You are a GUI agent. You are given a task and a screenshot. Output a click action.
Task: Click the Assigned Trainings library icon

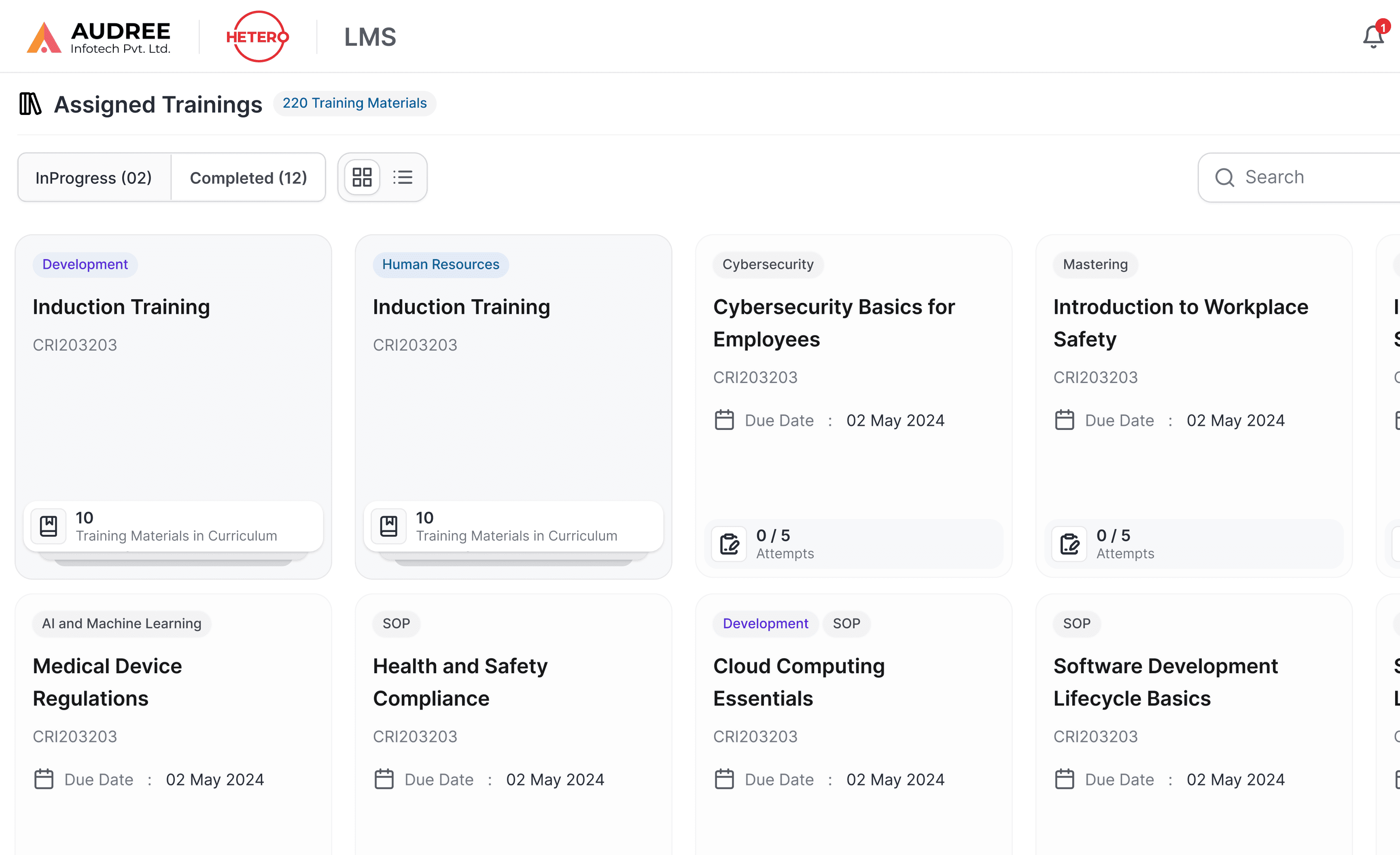(31, 104)
